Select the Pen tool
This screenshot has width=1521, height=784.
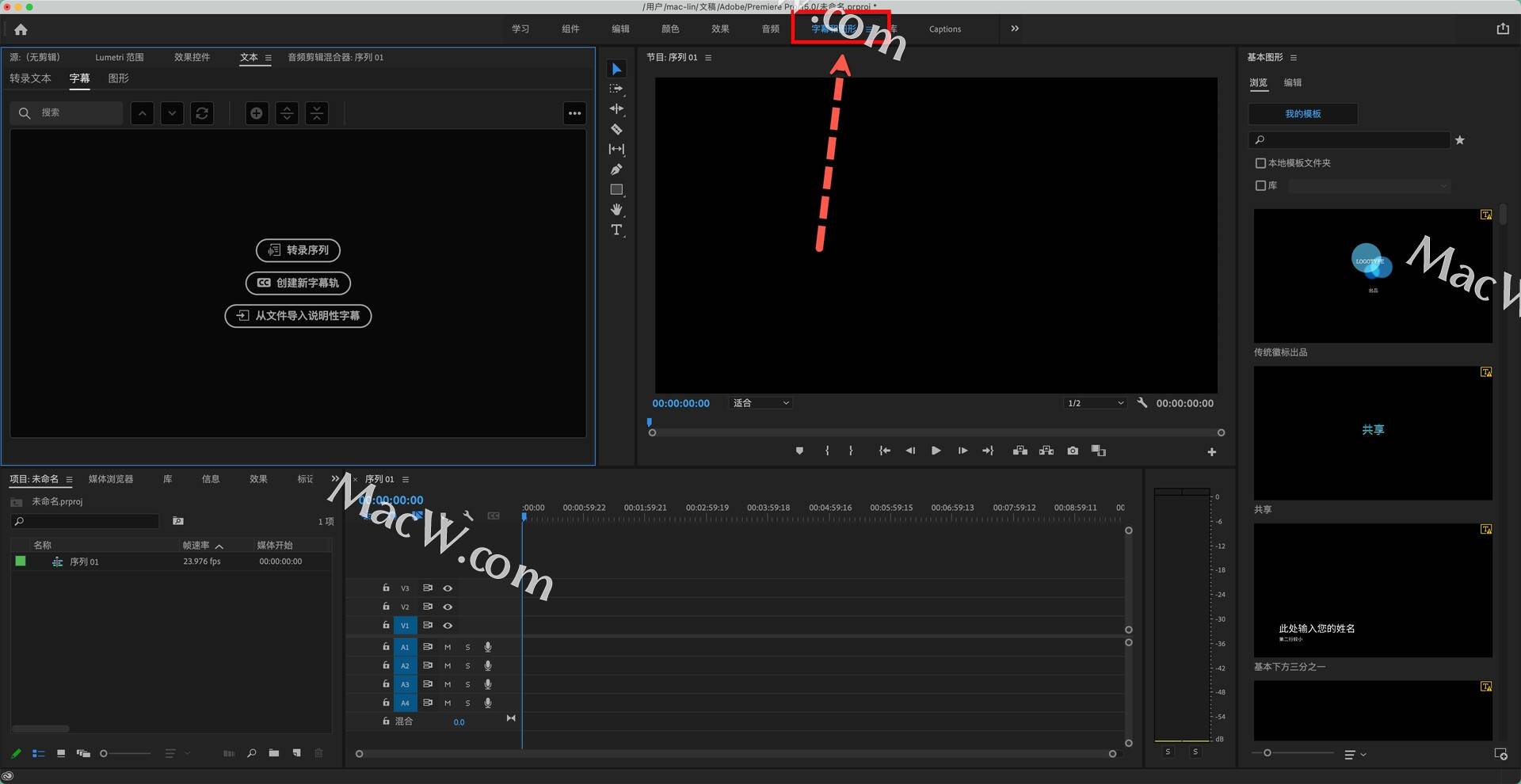coord(616,169)
